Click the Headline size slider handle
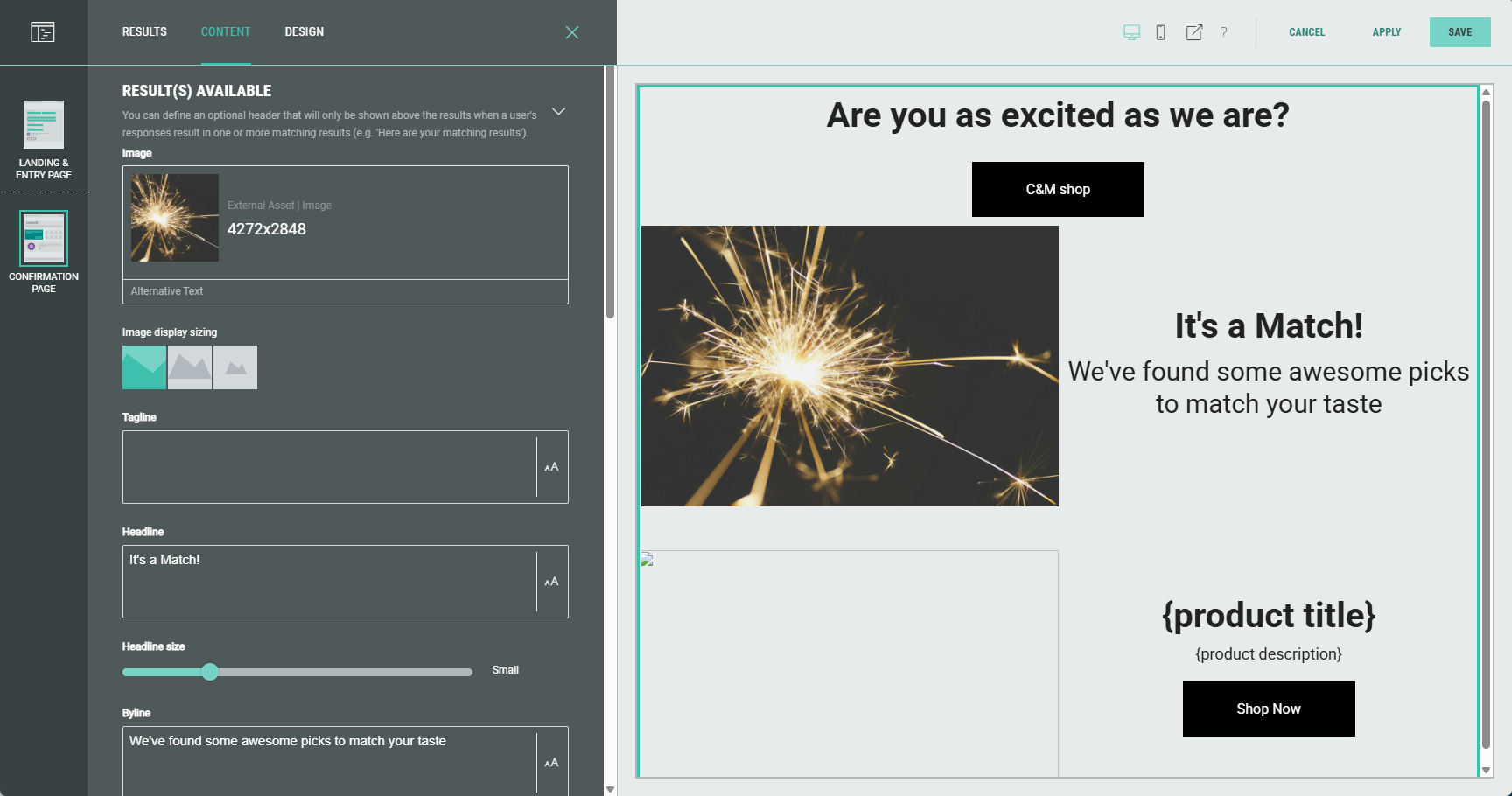The width and height of the screenshot is (1512, 796). pyautogui.click(x=210, y=672)
